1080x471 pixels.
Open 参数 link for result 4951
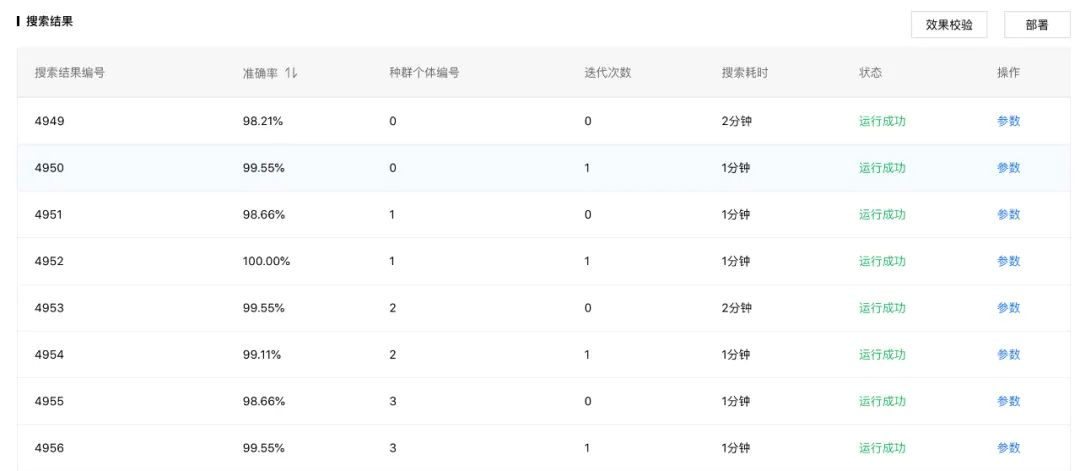(x=1008, y=215)
